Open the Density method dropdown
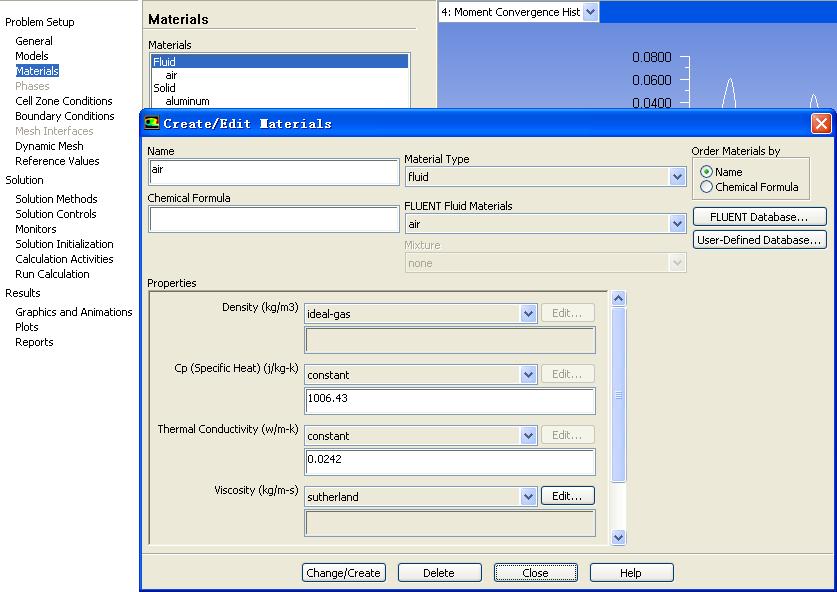The height and width of the screenshot is (592, 837). click(529, 314)
